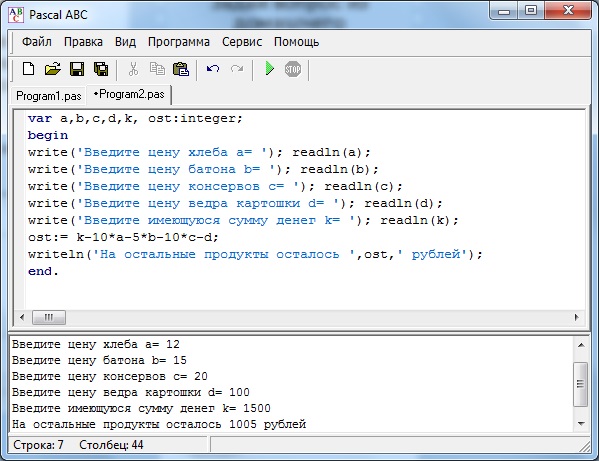Viewport: 599px width, 461px height.
Task: Click the 'Введите цену консервов c= ' string in code
Action: (x=188, y=186)
